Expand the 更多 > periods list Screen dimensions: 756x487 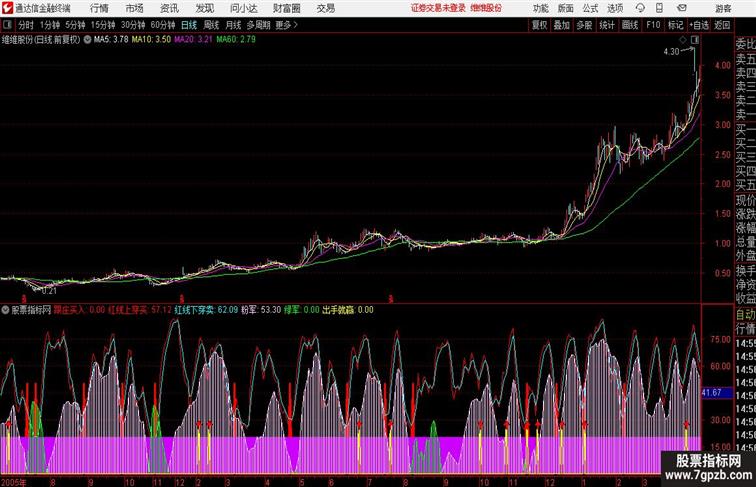[x=287, y=25]
